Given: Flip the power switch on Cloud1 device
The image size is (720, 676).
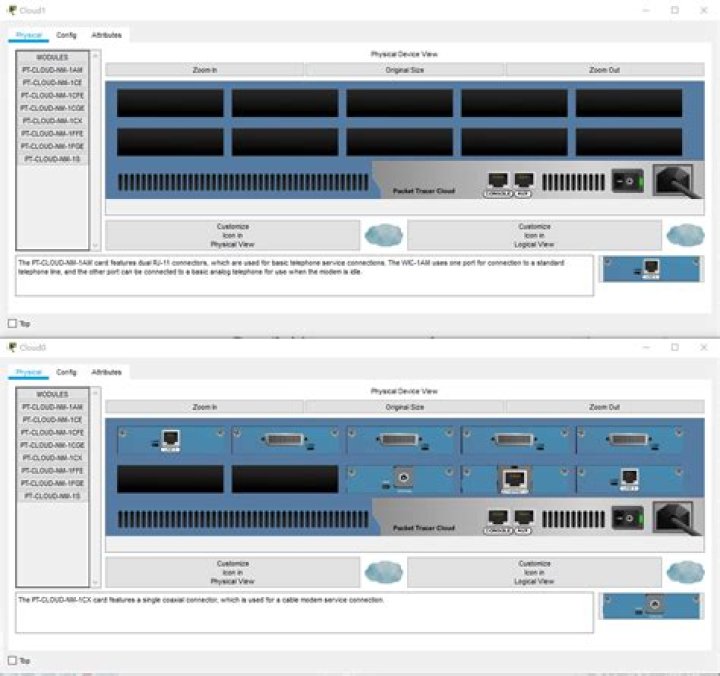Looking at the screenshot, I should point(627,181).
